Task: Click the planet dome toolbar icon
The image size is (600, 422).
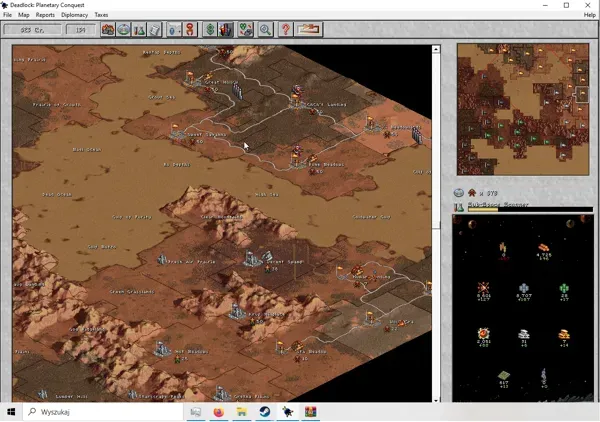Action: (124, 29)
